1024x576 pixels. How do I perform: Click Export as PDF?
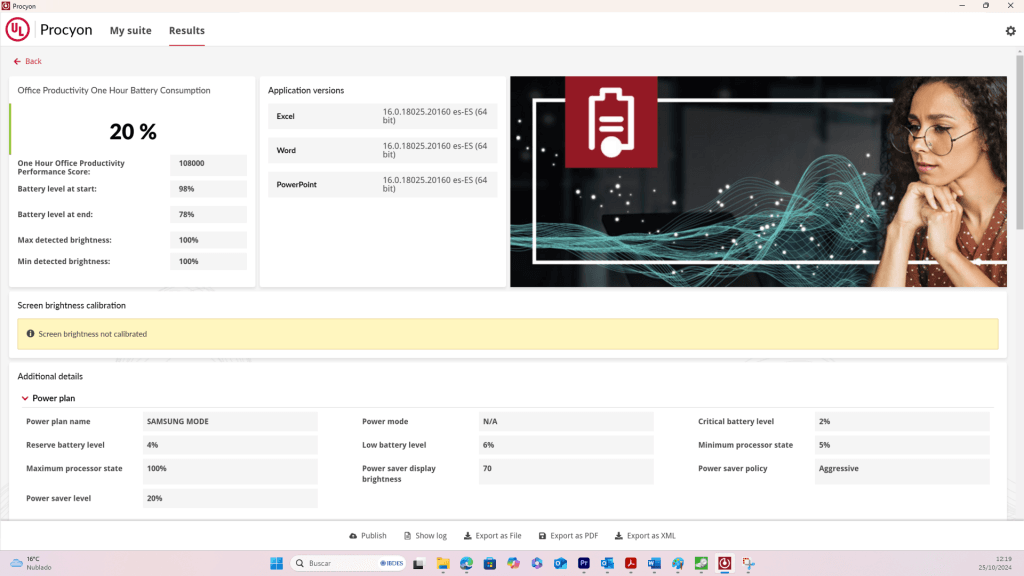568,536
